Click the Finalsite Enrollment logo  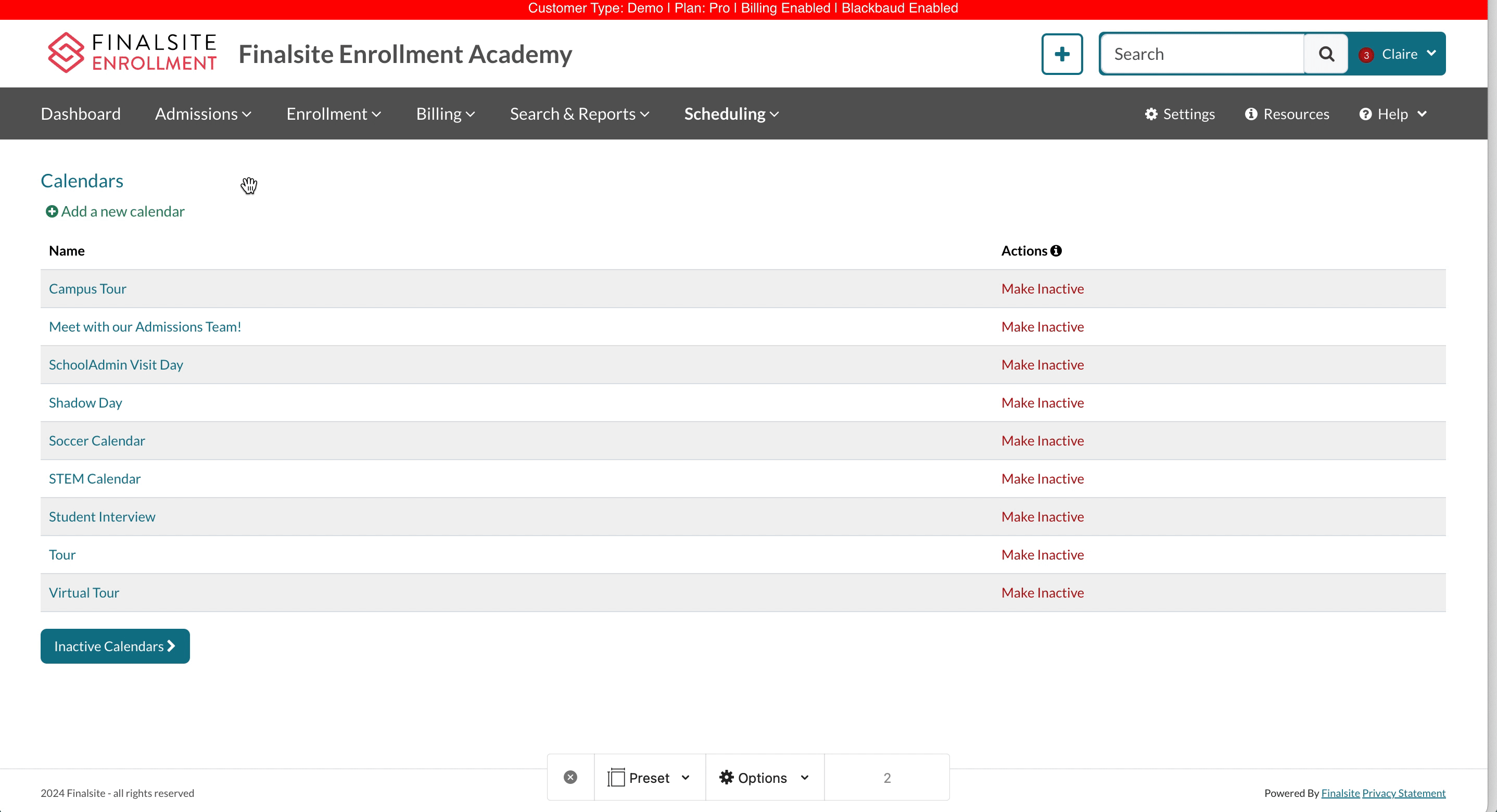click(x=132, y=53)
